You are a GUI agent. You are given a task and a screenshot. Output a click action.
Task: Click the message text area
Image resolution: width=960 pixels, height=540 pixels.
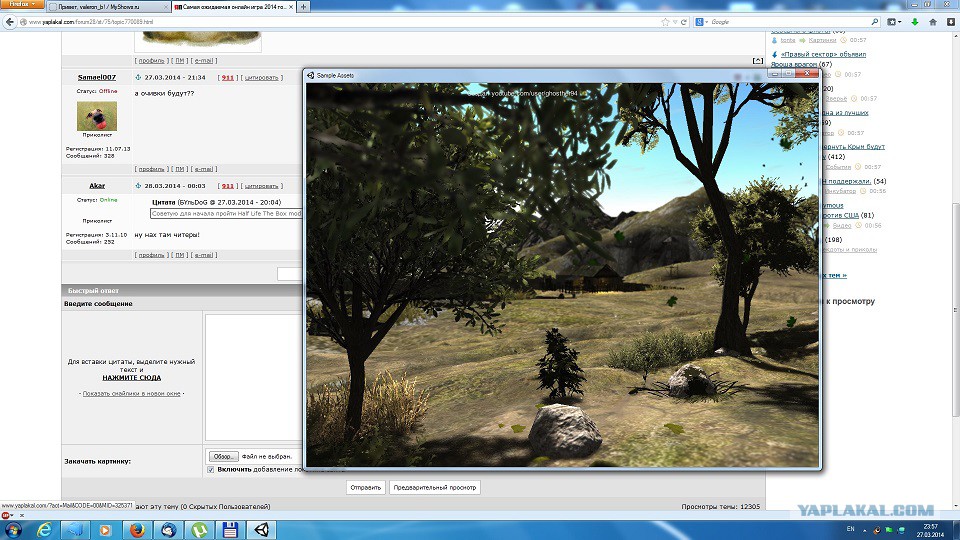point(253,377)
